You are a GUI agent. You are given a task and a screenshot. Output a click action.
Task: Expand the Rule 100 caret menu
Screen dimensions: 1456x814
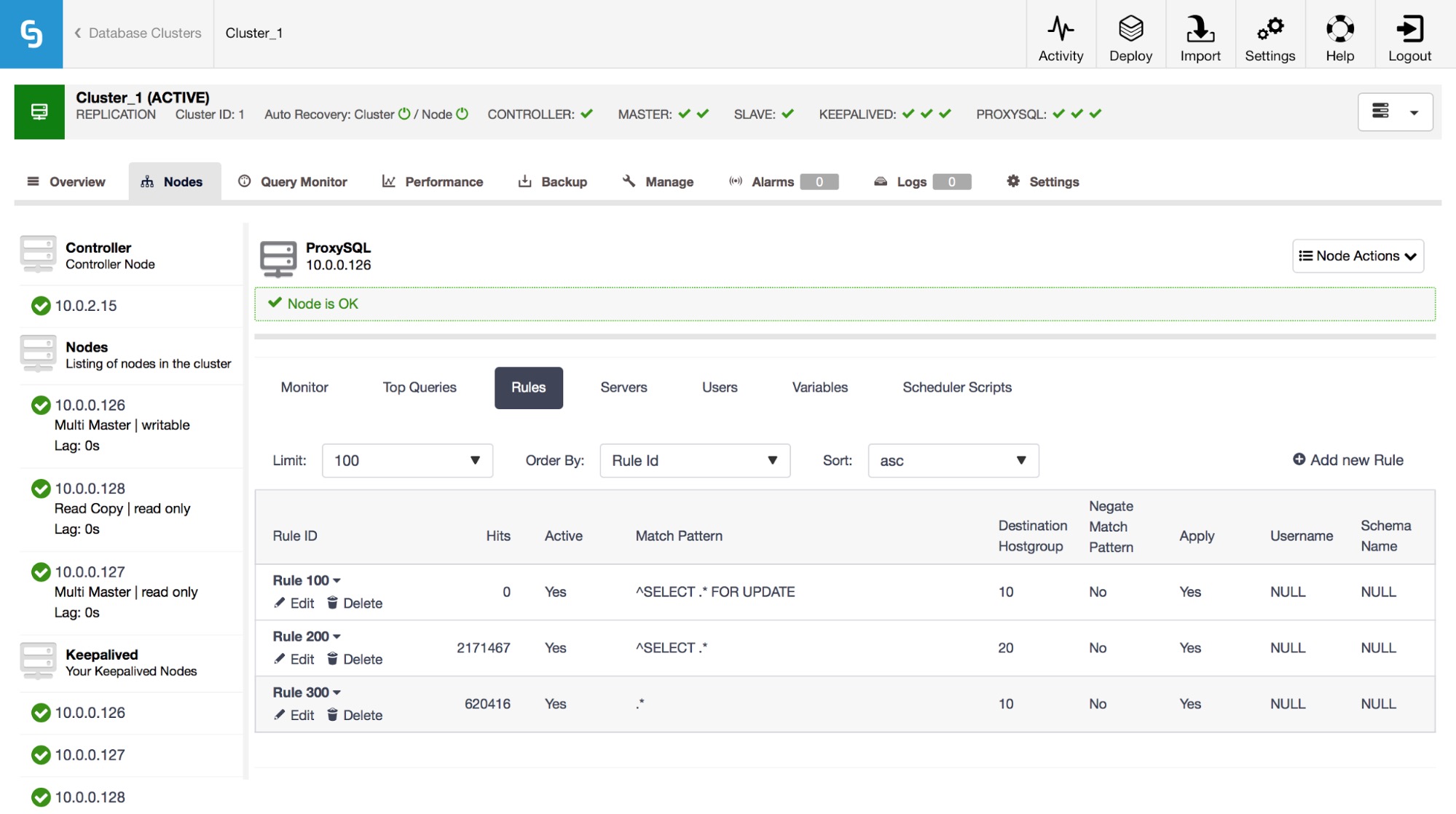point(337,581)
